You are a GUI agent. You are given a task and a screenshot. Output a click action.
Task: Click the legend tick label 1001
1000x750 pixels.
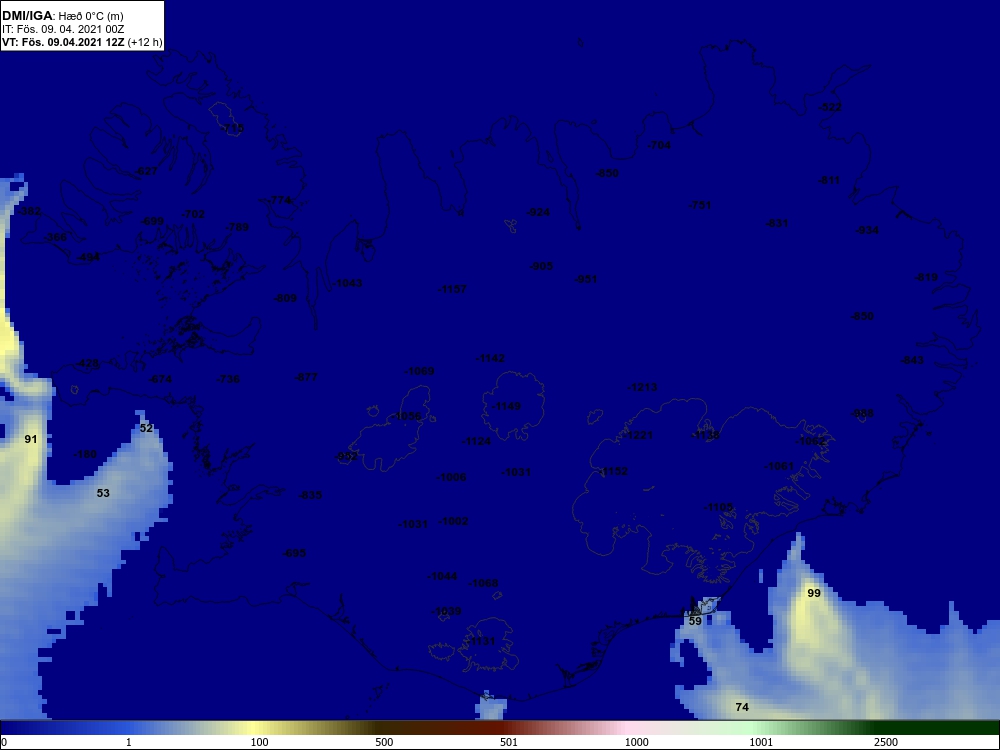pyautogui.click(x=761, y=742)
